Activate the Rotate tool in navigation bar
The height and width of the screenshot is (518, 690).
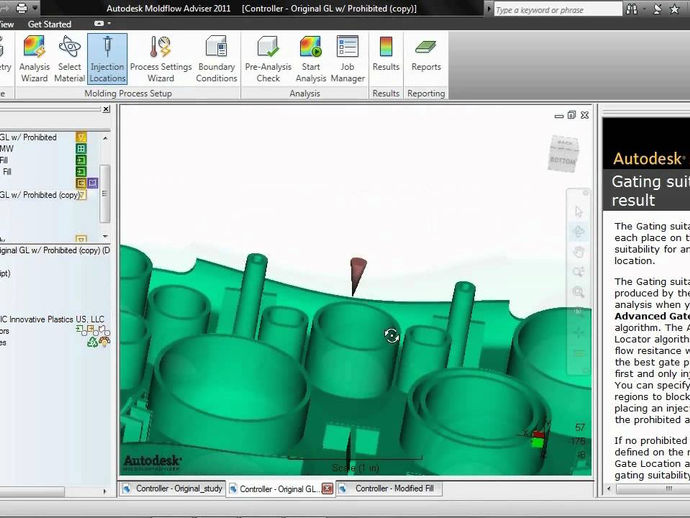(578, 232)
